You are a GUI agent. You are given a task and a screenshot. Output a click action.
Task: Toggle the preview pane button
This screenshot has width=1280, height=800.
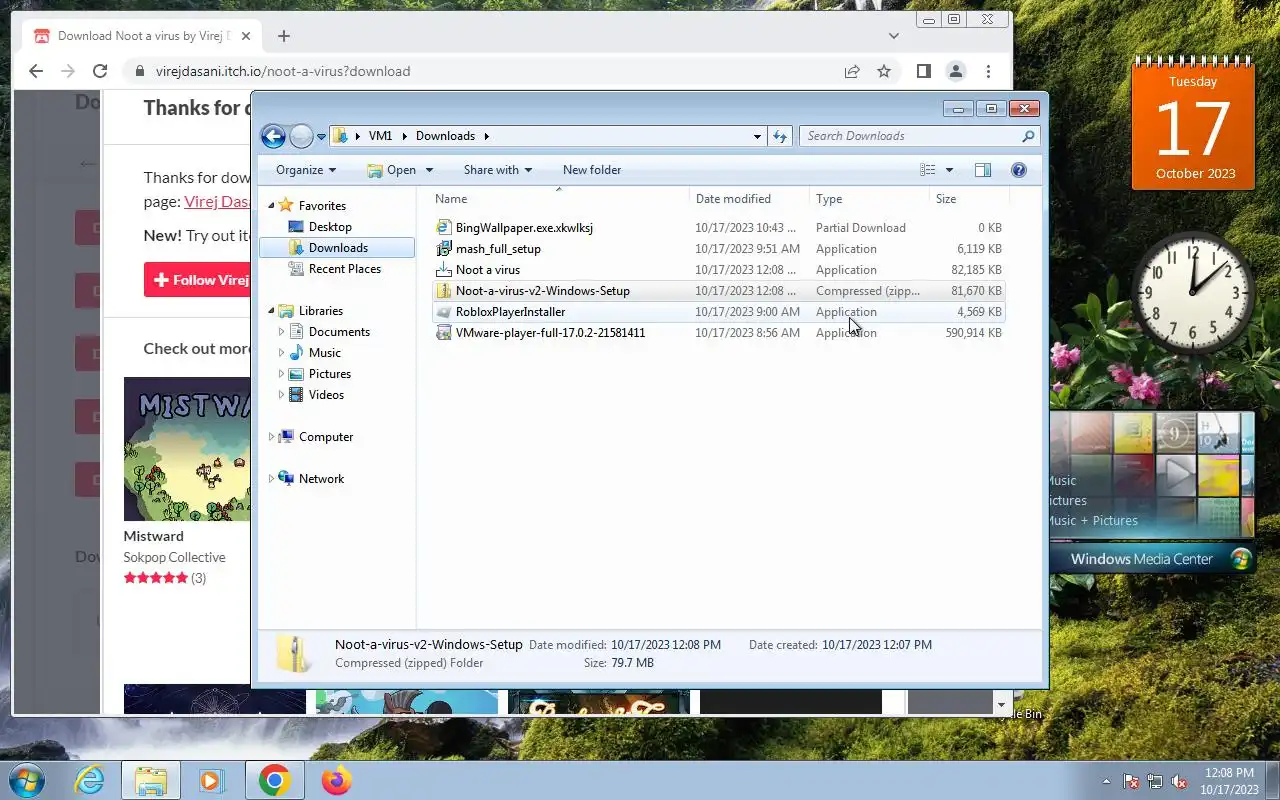(983, 170)
